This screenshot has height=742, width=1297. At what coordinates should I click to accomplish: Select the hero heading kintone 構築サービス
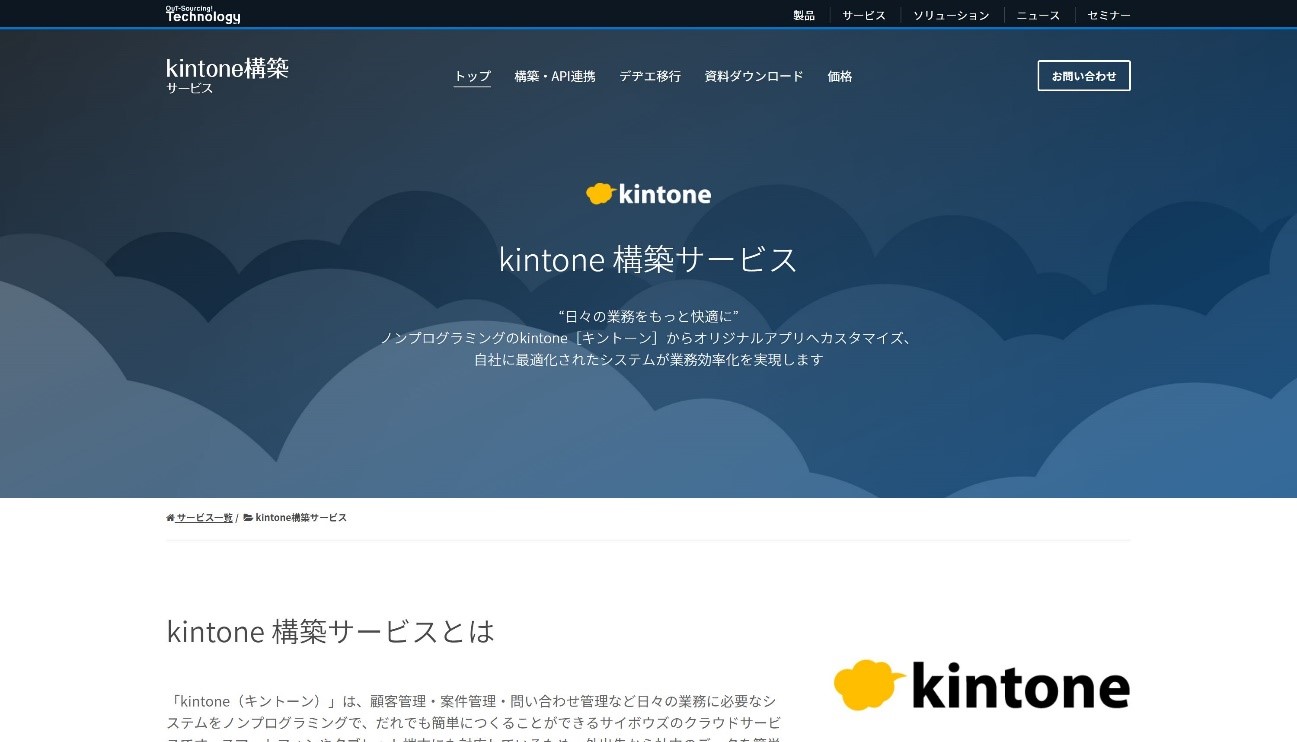coord(648,259)
